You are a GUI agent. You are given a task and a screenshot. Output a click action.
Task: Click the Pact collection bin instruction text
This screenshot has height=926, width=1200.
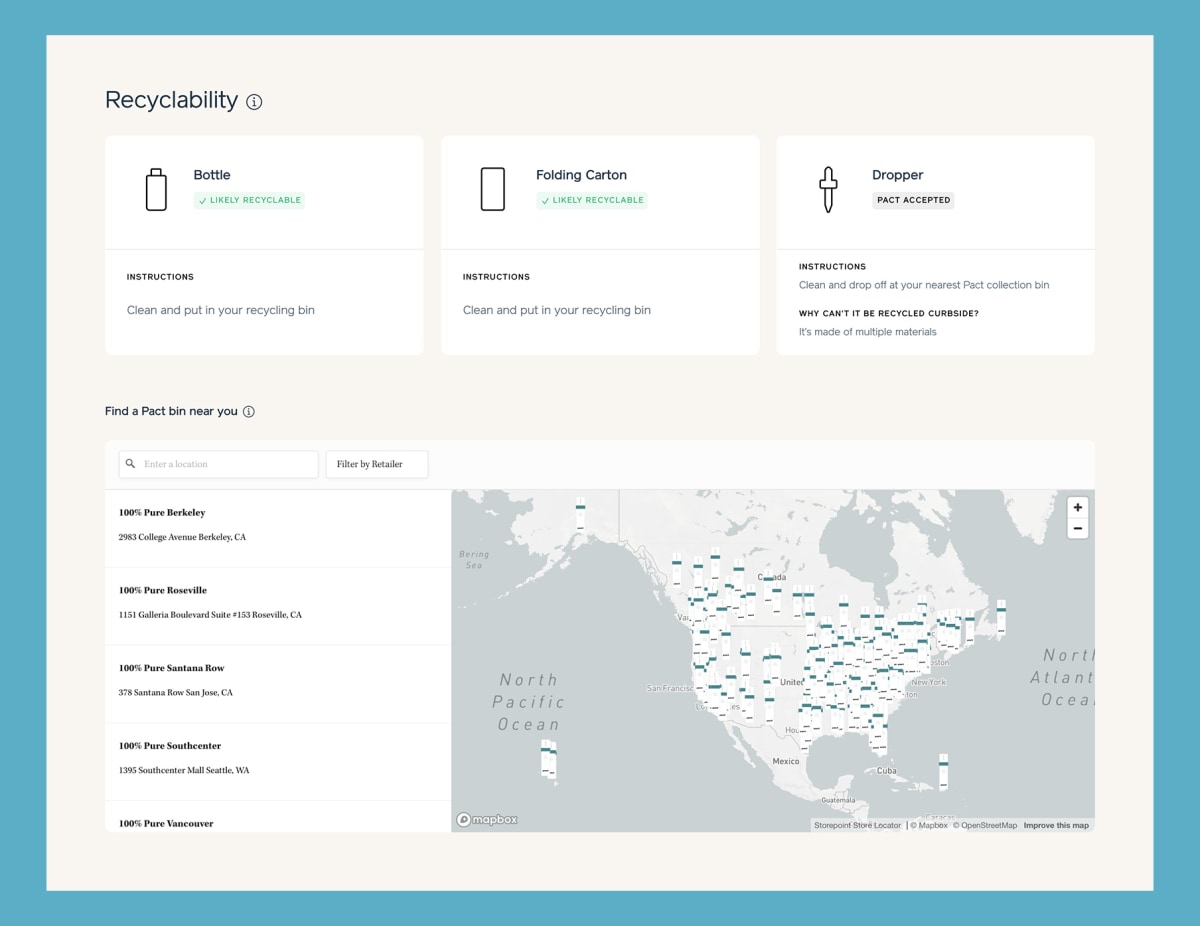coord(924,285)
